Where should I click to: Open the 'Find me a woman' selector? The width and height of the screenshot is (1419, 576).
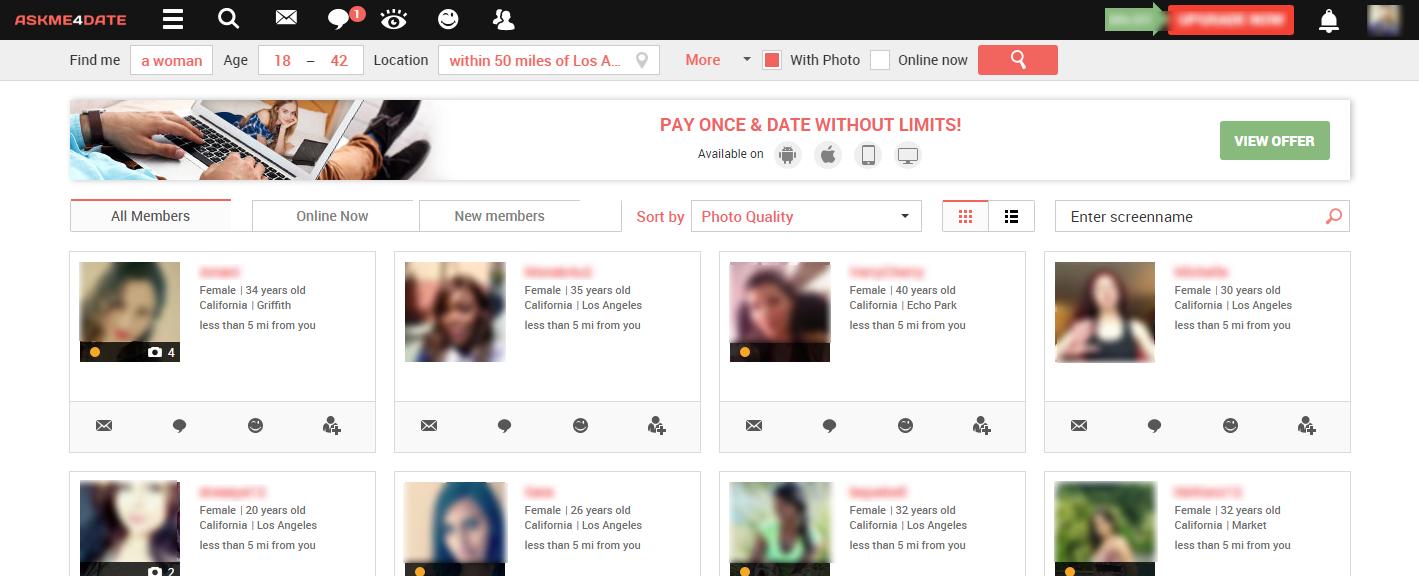coord(171,60)
